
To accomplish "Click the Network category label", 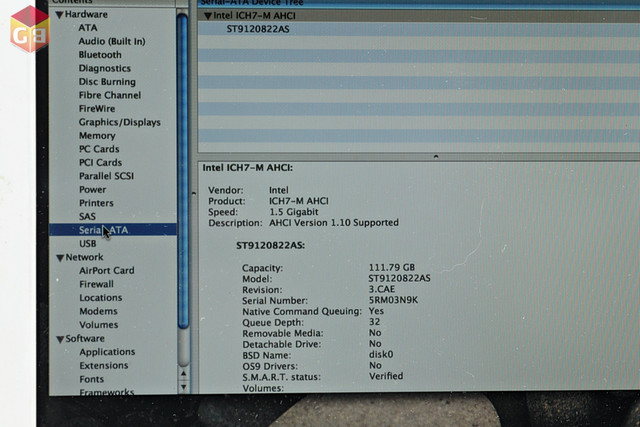I will point(84,257).
